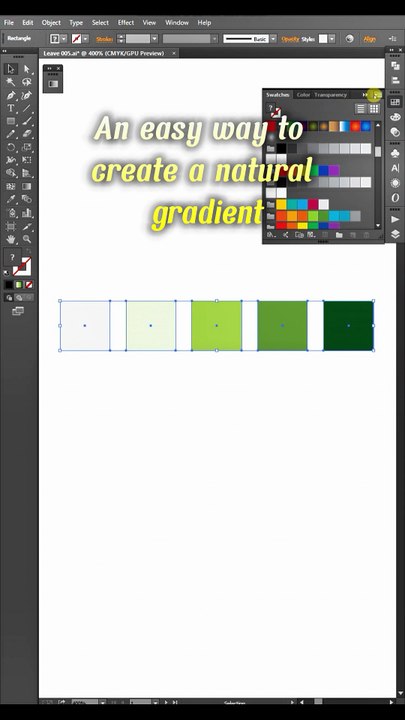Select the Pencil tool
The image size is (405, 720).
tap(11, 134)
